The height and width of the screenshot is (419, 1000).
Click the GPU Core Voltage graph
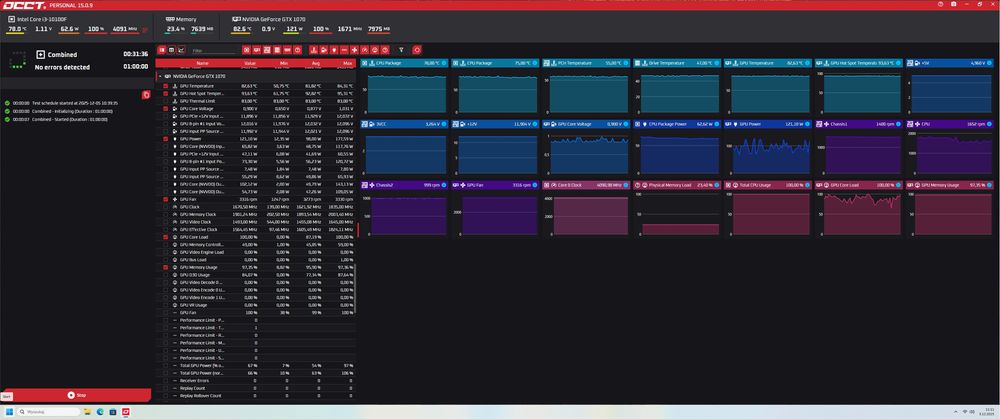(x=586, y=147)
